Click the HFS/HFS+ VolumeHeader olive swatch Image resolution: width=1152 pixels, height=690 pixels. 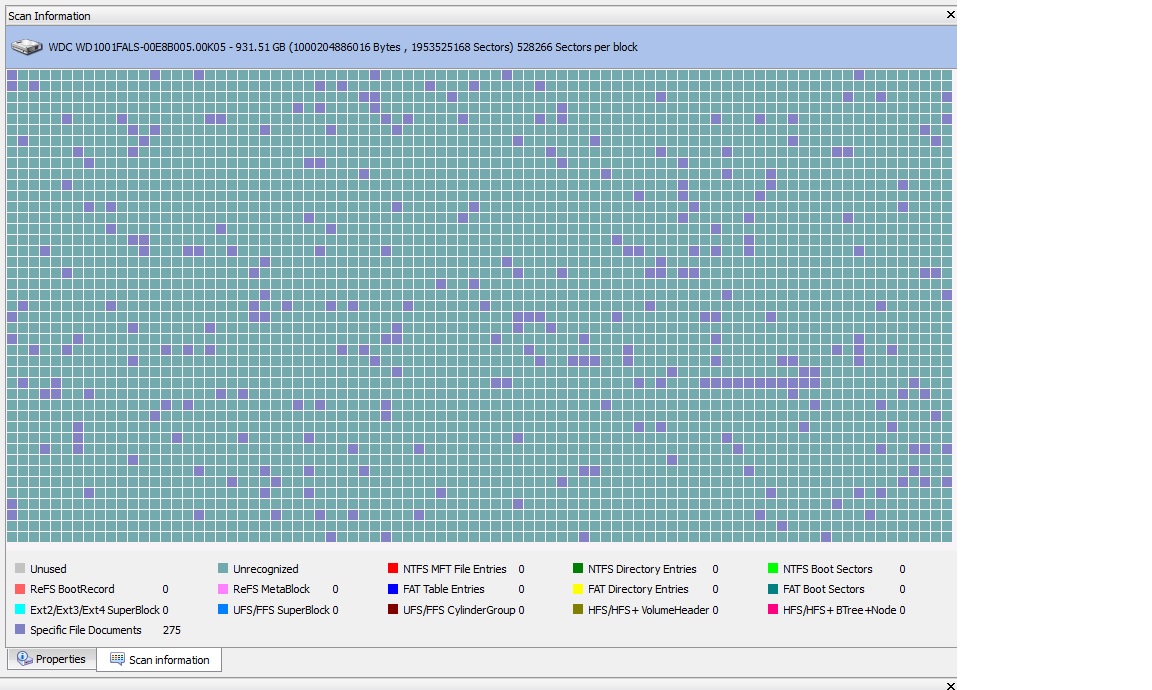tap(577, 609)
